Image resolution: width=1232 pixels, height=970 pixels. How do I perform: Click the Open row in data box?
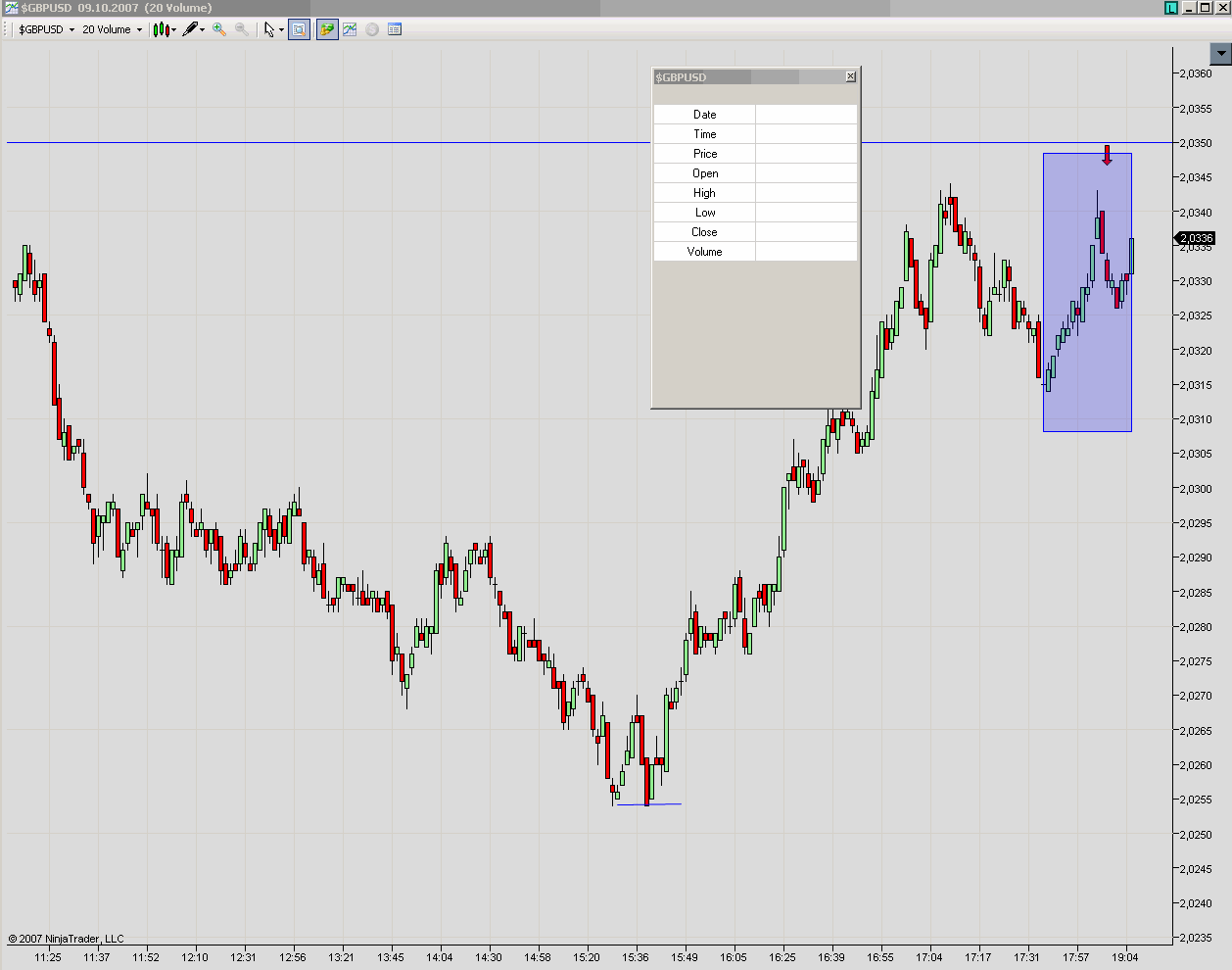(755, 173)
